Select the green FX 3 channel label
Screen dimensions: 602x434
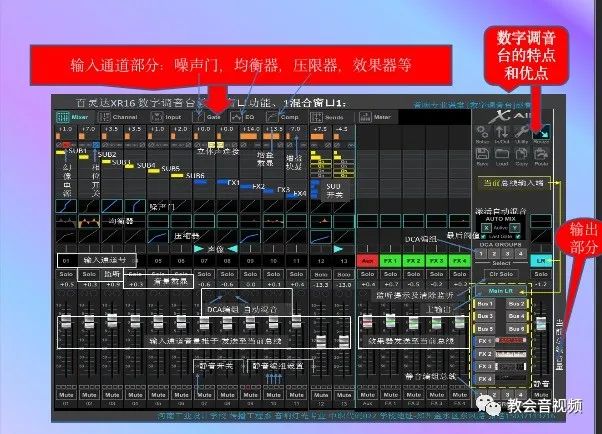[x=437, y=261]
